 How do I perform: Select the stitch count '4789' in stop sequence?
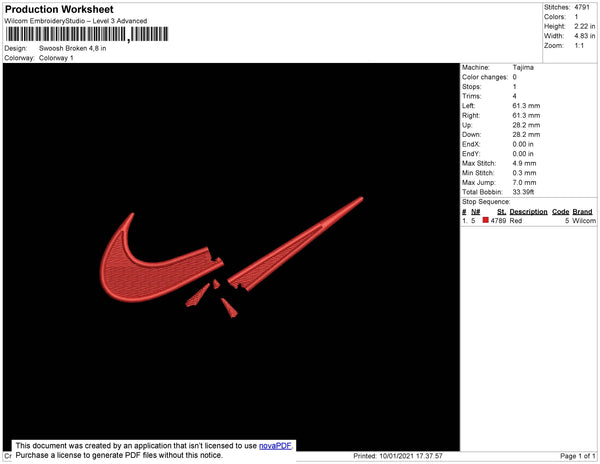pos(498,221)
